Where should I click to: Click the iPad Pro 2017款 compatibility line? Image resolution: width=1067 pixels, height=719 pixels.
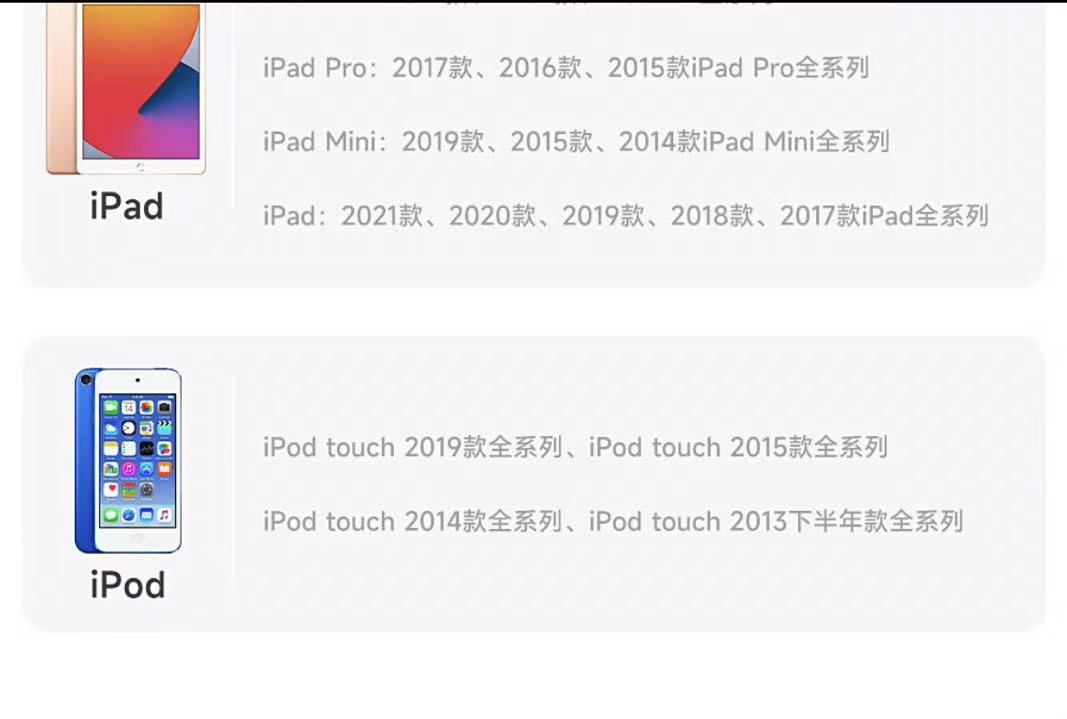pos(566,68)
